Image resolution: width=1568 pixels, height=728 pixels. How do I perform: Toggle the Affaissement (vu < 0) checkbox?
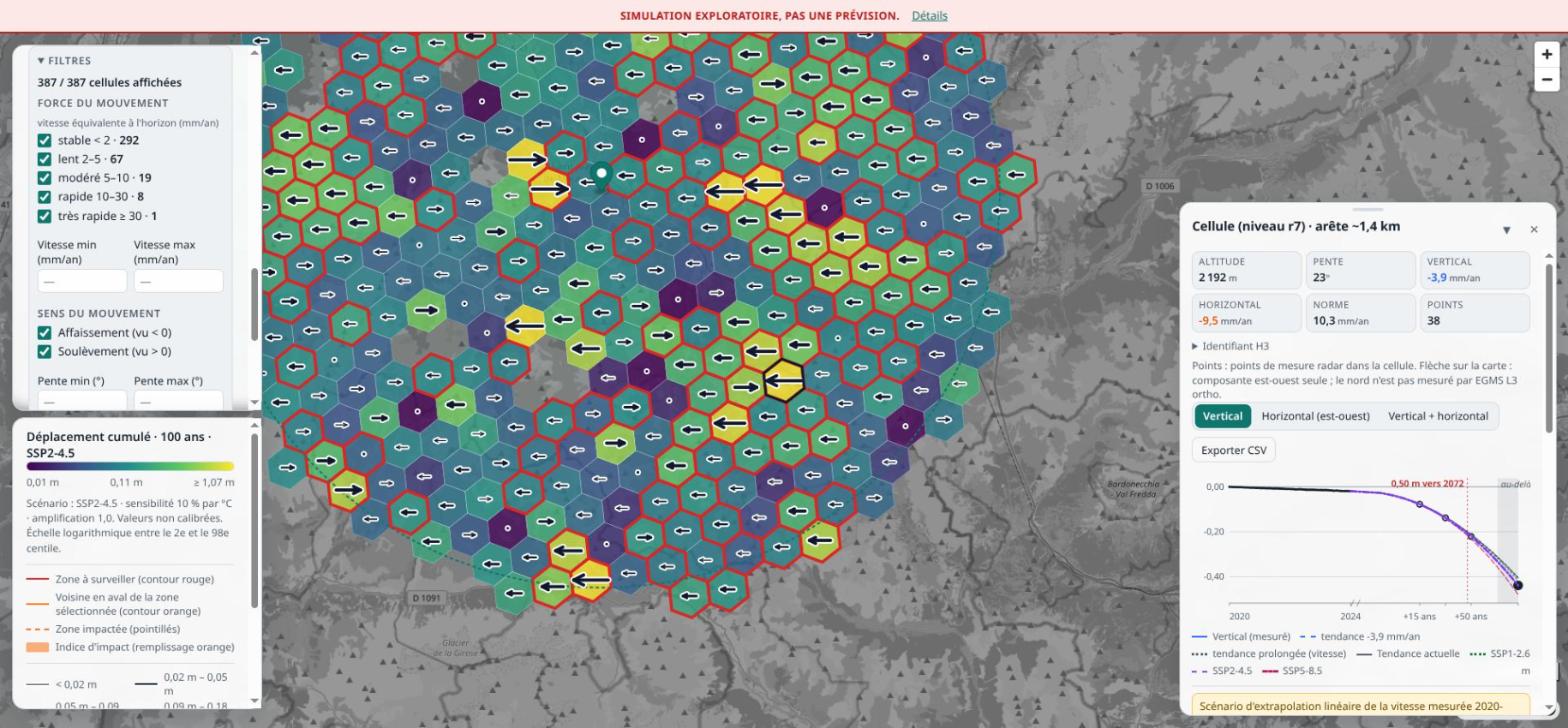tap(44, 333)
